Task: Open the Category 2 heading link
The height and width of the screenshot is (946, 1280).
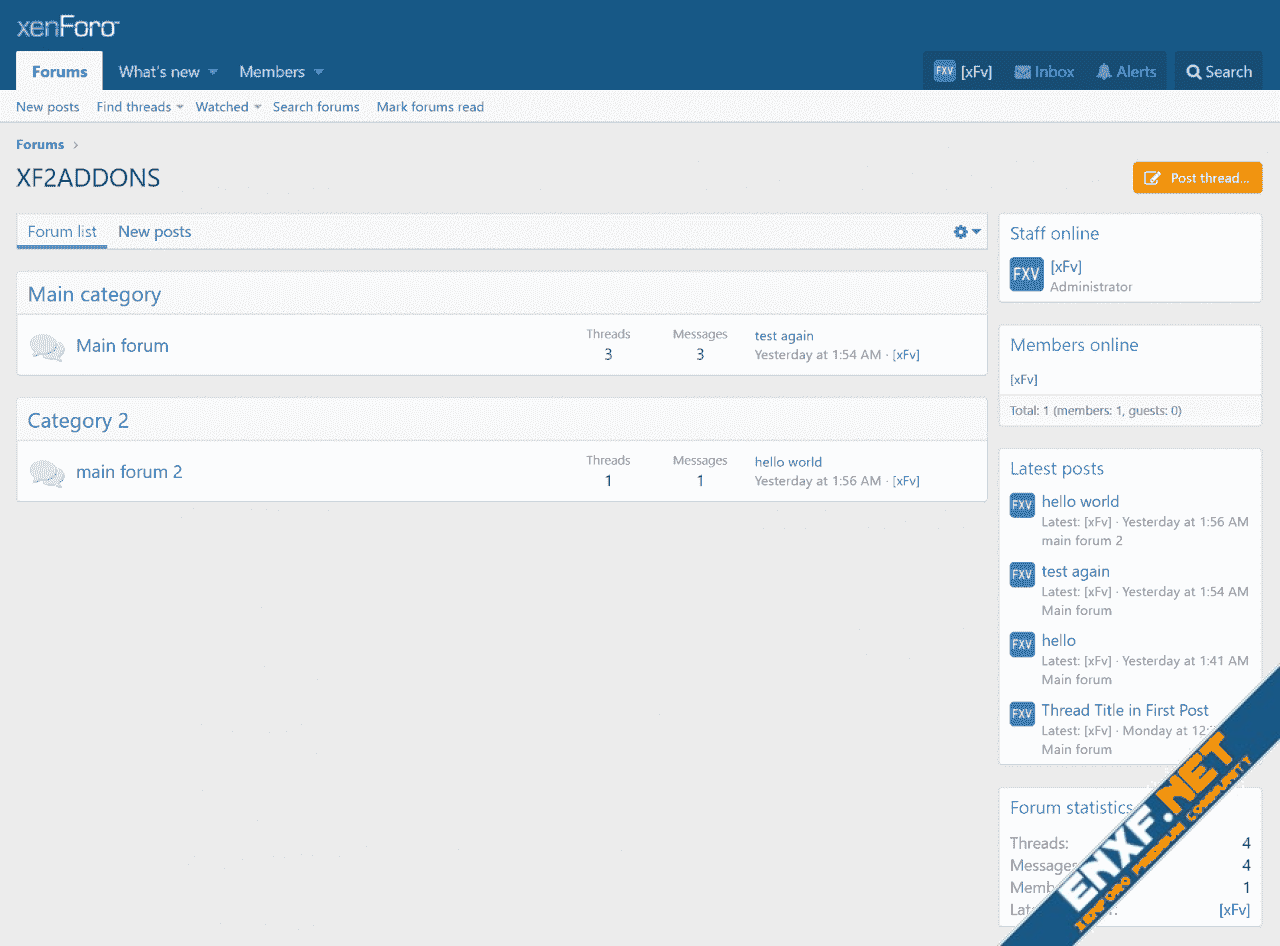Action: (x=78, y=421)
